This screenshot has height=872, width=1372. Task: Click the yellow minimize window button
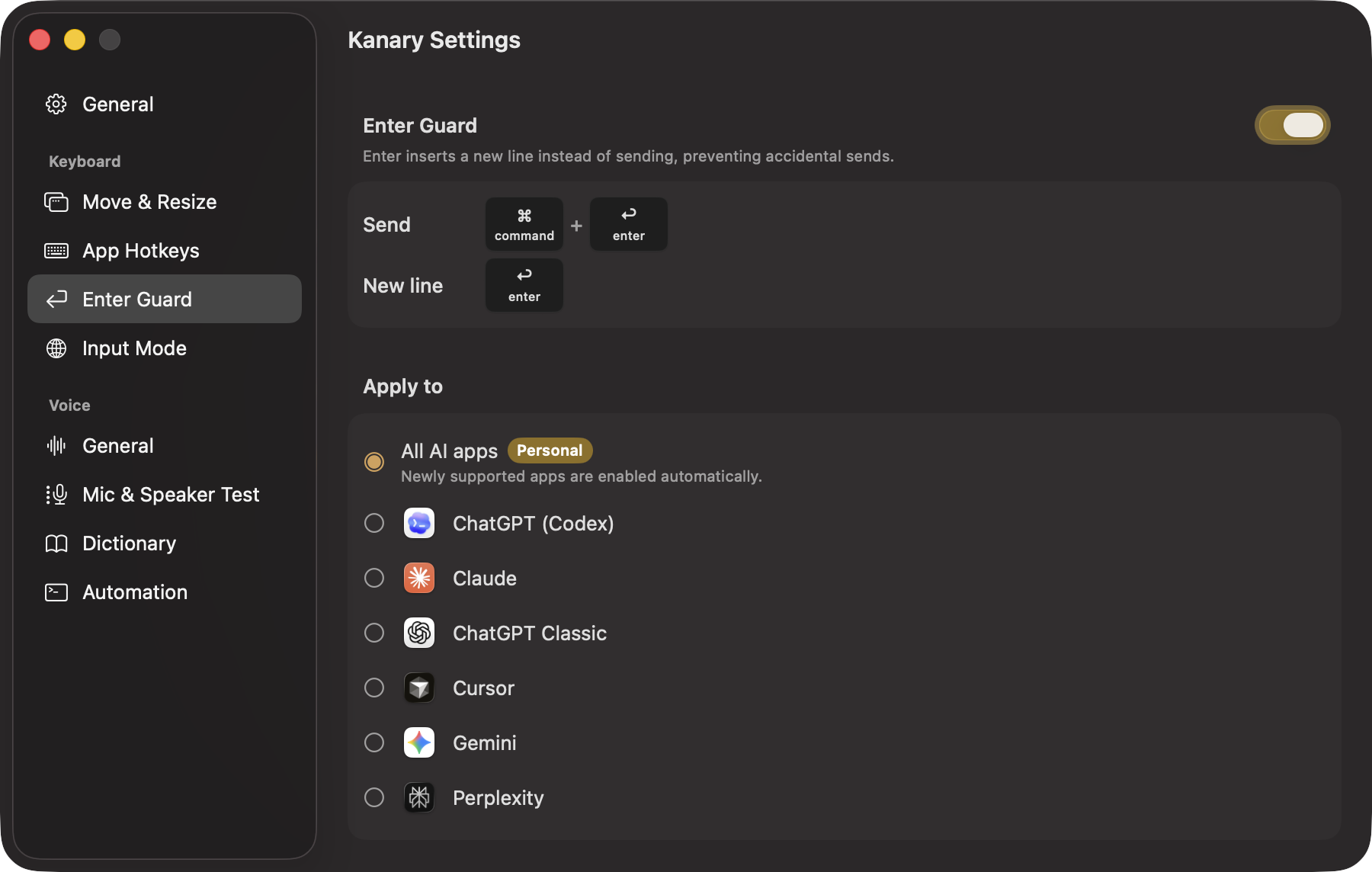tap(75, 40)
